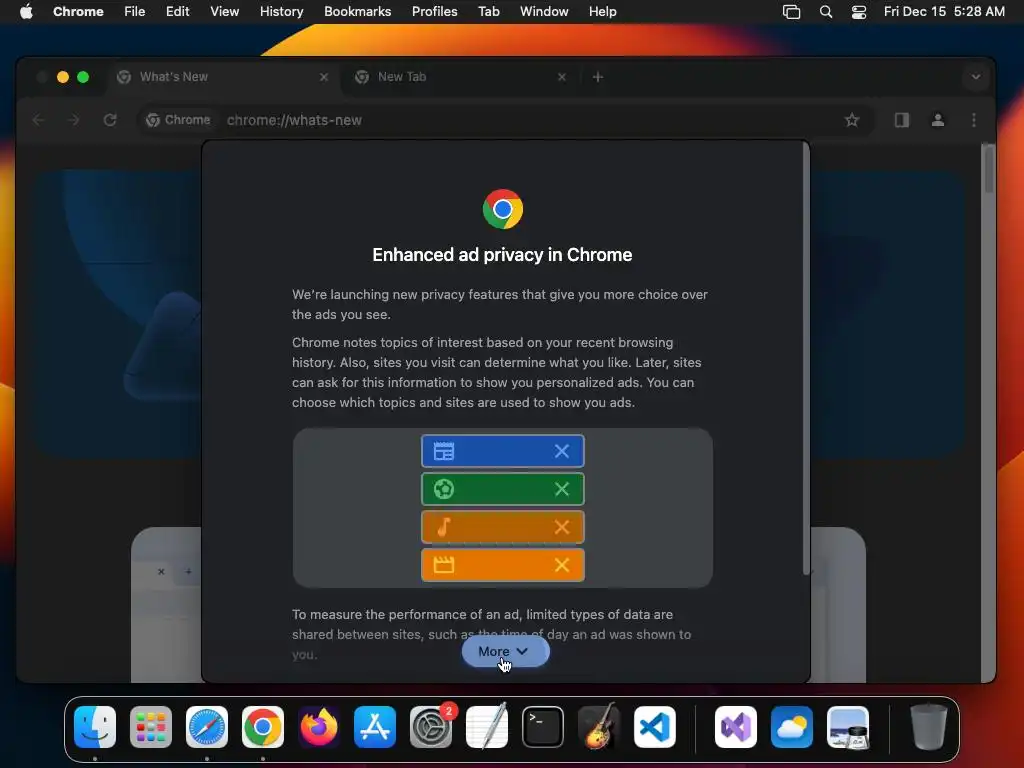Go forward with the forward arrow

pyautogui.click(x=74, y=120)
